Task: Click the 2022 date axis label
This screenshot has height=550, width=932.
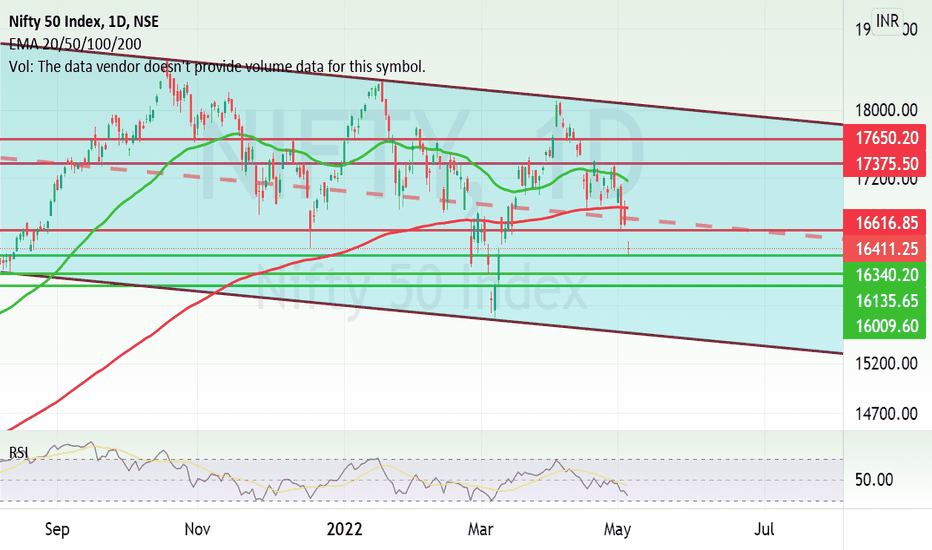Action: point(344,529)
